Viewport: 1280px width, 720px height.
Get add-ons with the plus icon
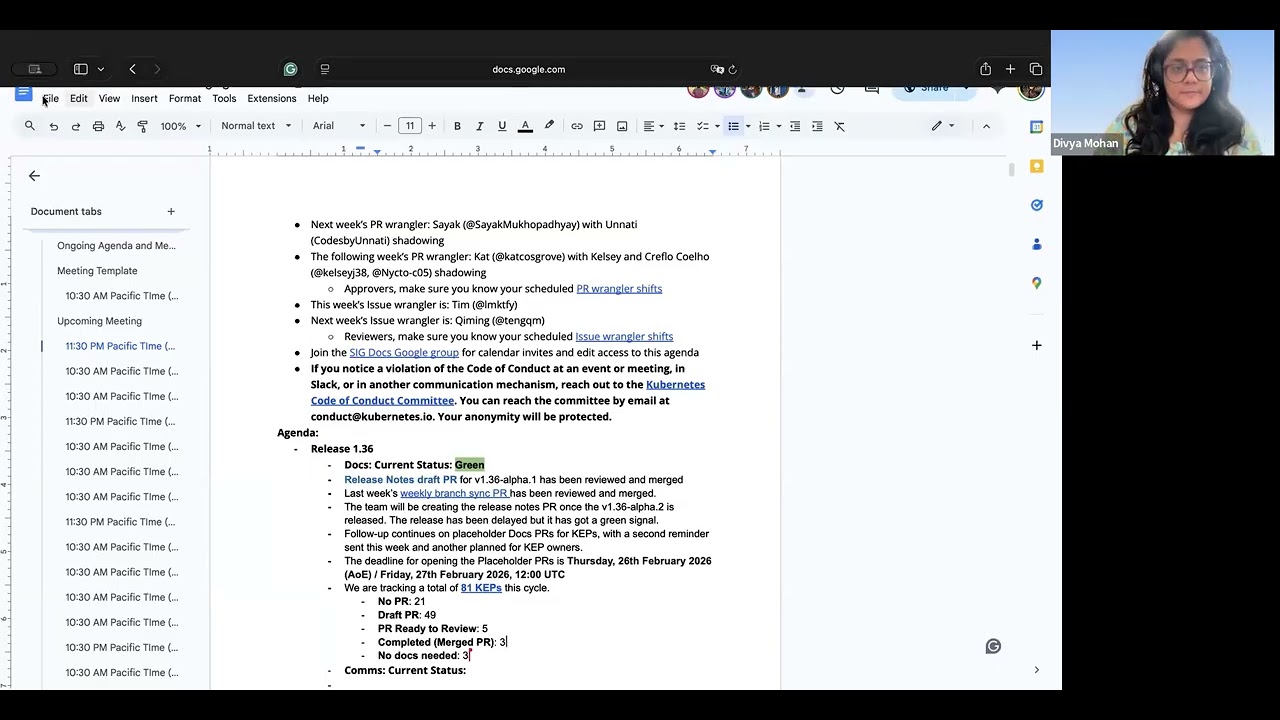[1037, 345]
